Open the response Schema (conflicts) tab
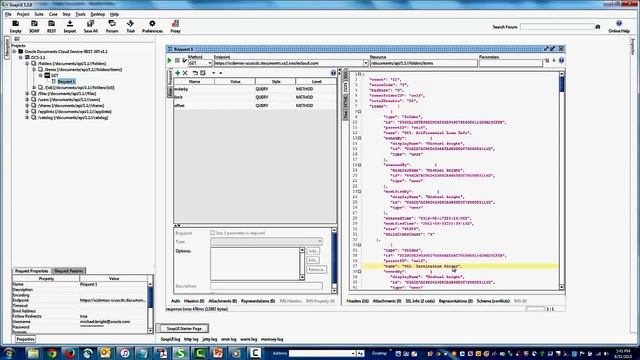Image resolution: width=640 pixels, height=360 pixels. coord(493,301)
